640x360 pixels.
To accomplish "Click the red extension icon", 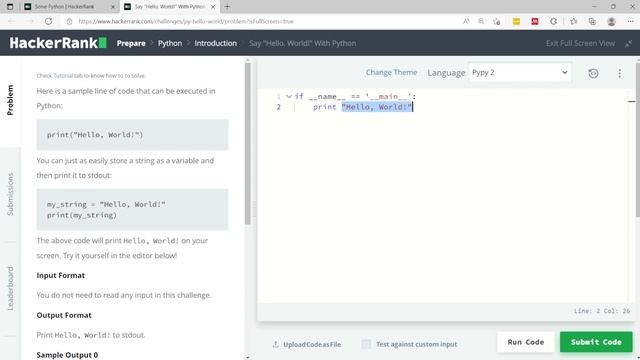I will (535, 21).
